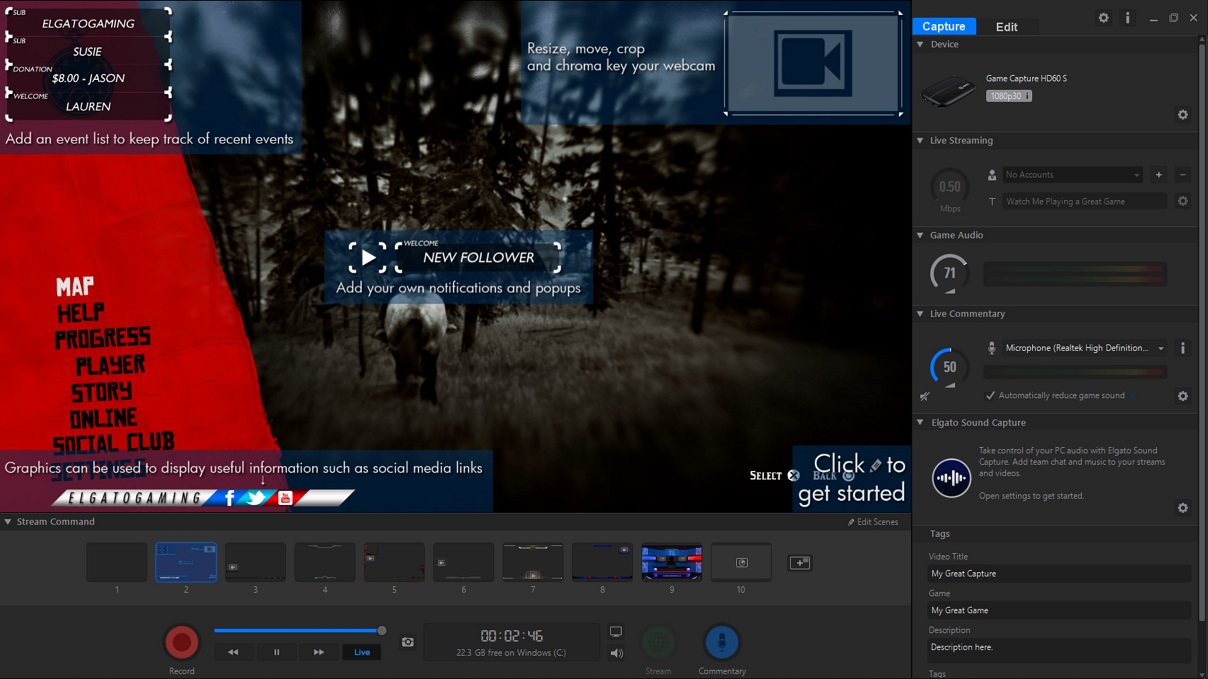Adjust the Live Commentary volume dial
The image size is (1208, 679).
949,368
